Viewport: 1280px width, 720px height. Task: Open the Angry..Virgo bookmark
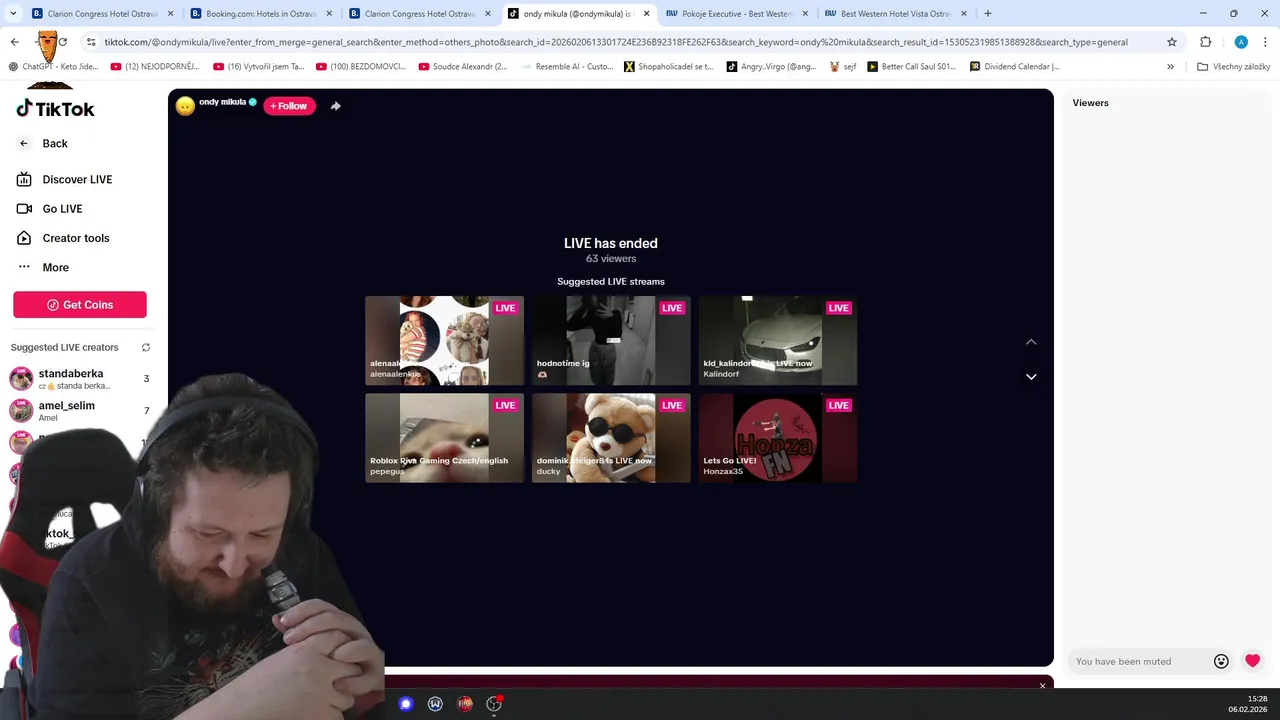click(x=771, y=66)
